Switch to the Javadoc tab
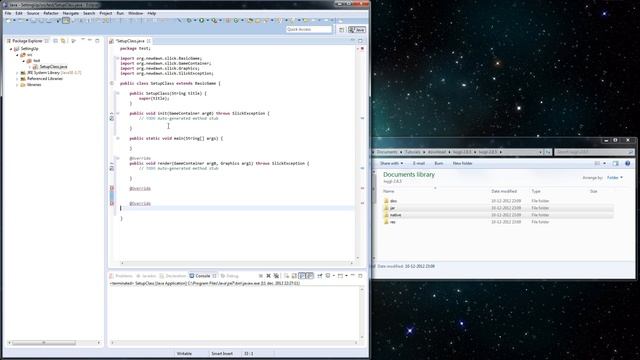This screenshot has width=640, height=360. coord(146,276)
